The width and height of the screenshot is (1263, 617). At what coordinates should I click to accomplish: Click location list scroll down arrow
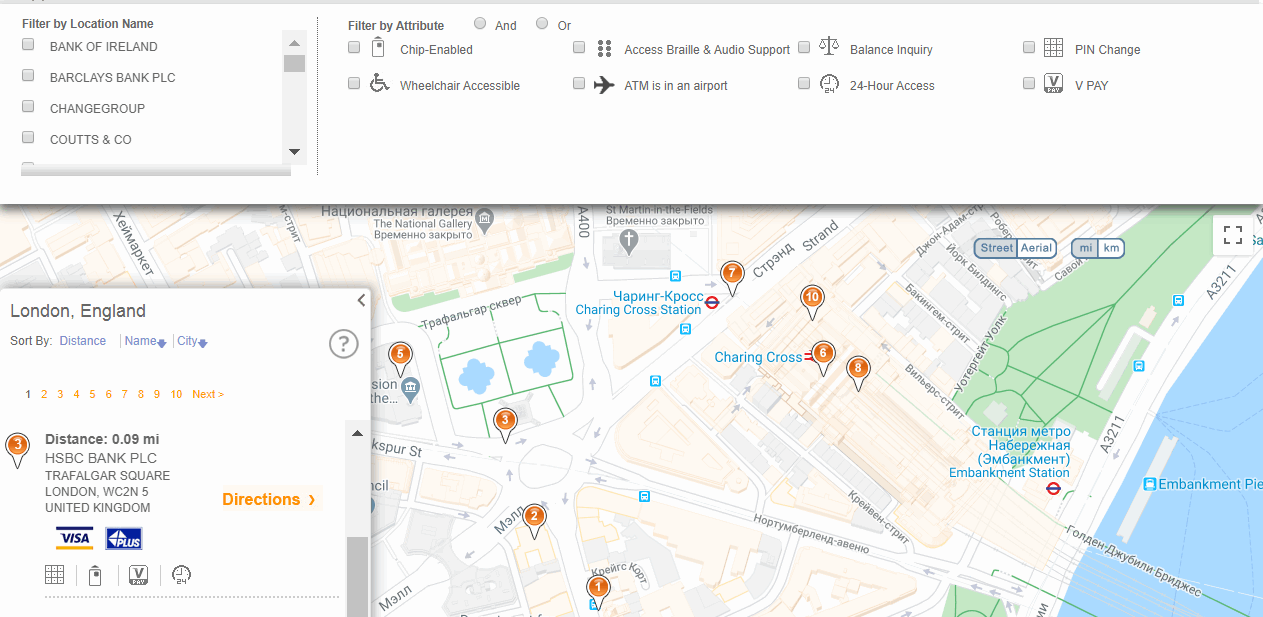[x=294, y=152]
